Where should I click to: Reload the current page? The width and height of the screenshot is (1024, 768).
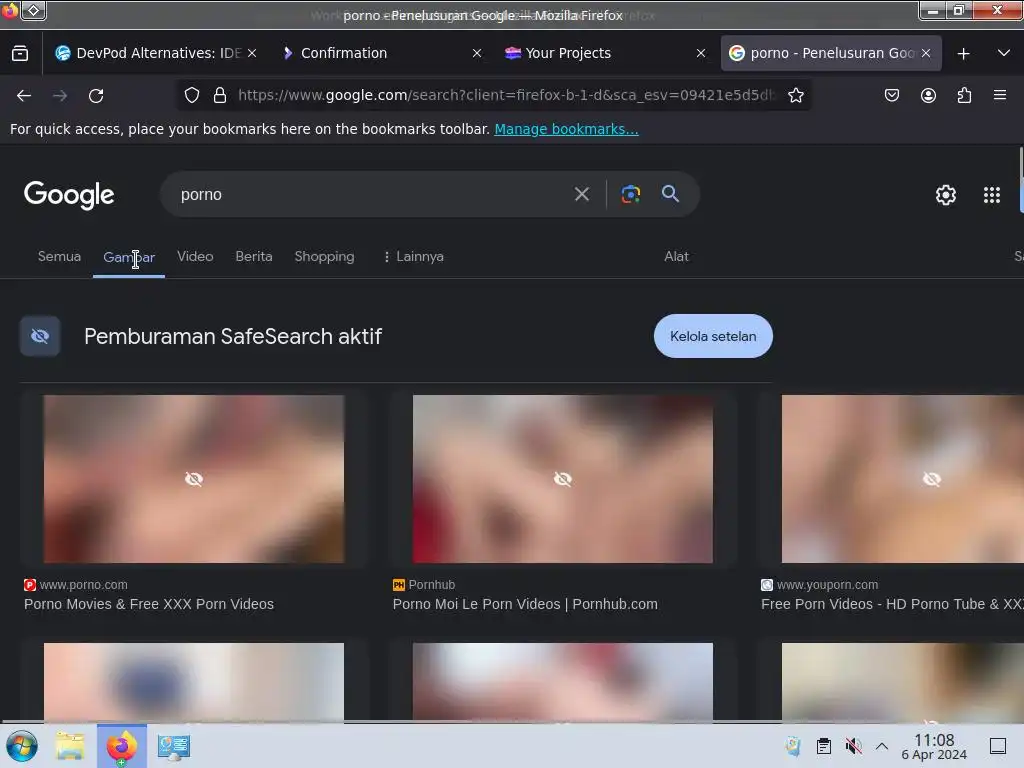[x=96, y=95]
